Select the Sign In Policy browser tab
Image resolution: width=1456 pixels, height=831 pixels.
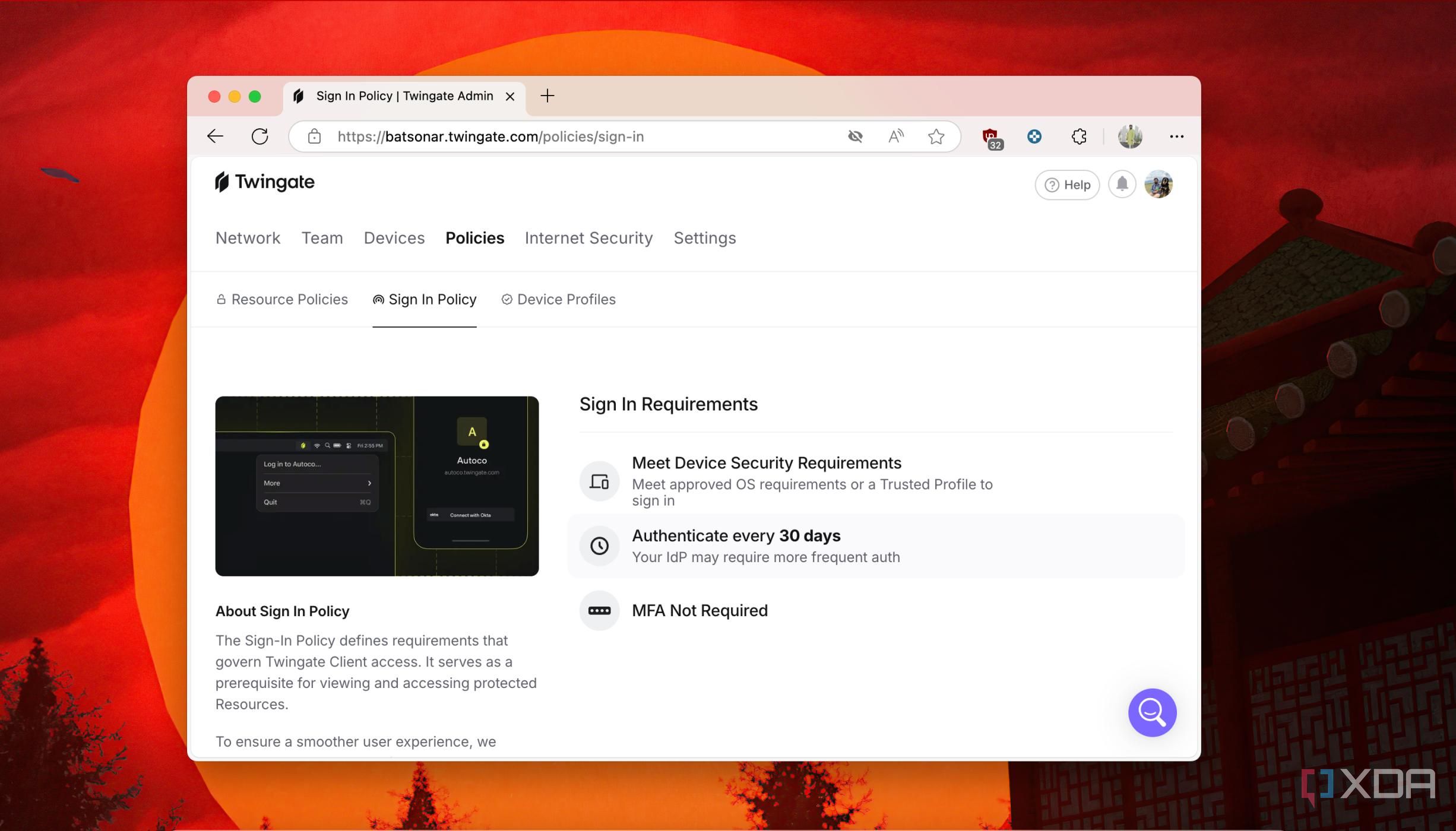click(404, 96)
